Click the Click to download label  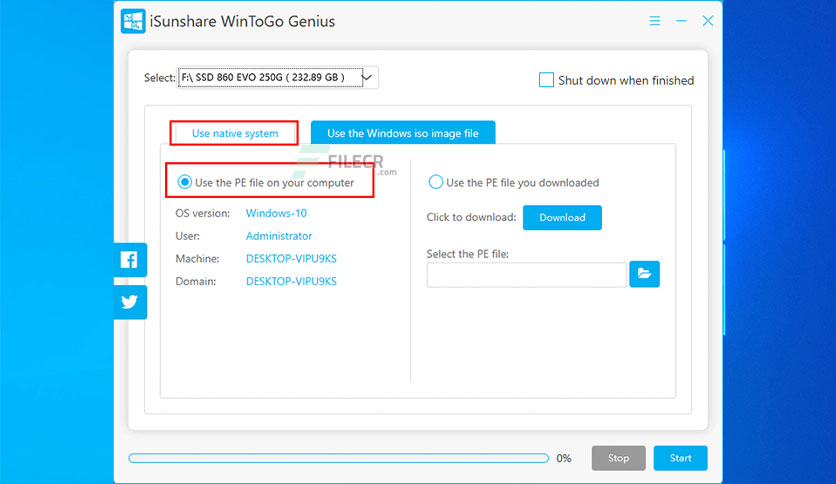[471, 217]
